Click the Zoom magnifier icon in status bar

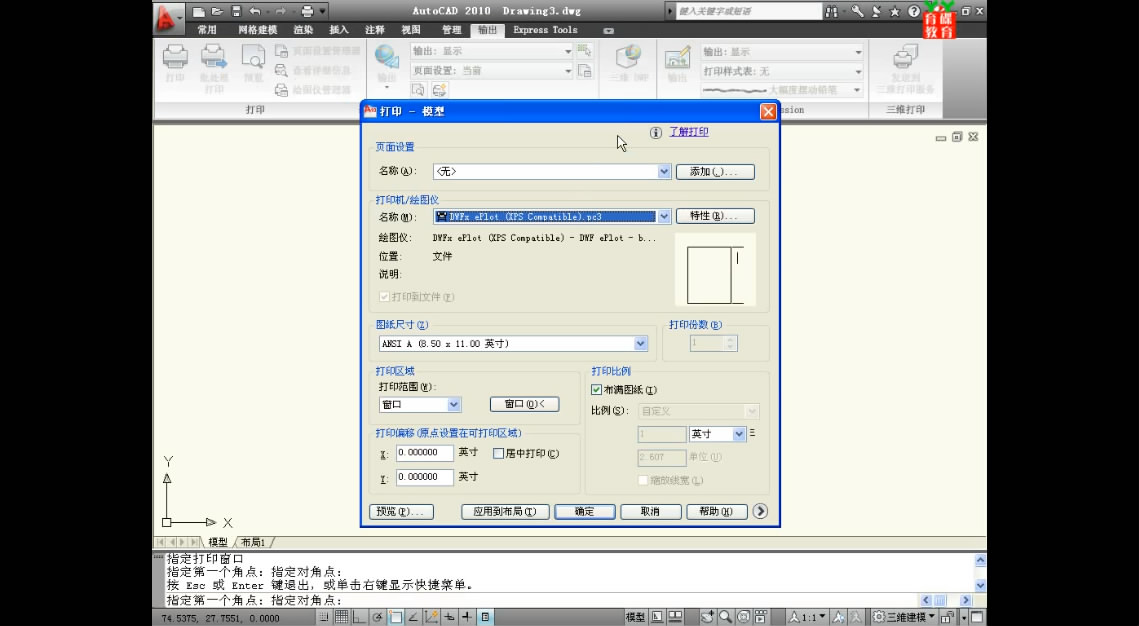point(726,617)
